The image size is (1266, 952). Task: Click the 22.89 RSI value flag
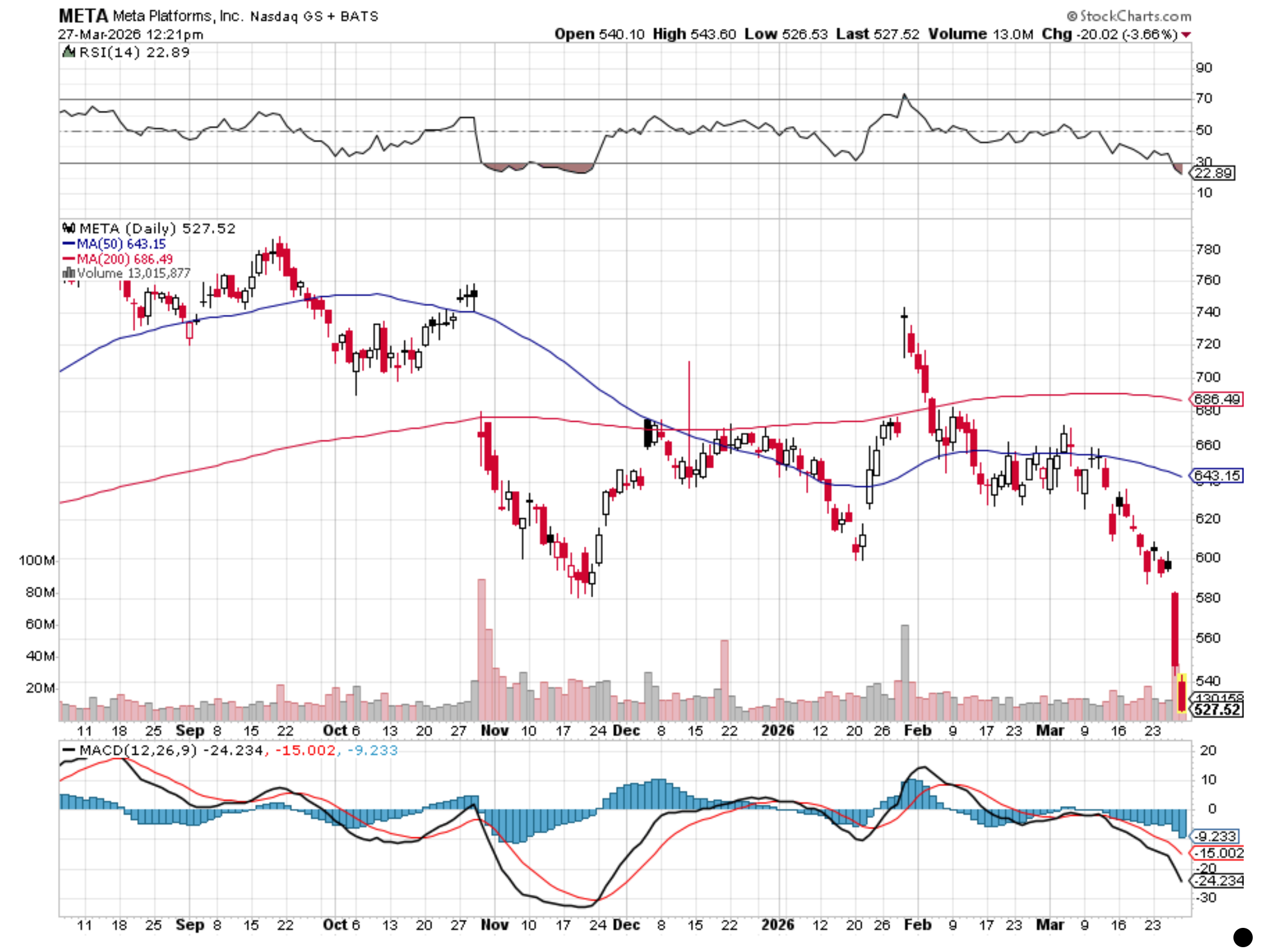1214,174
